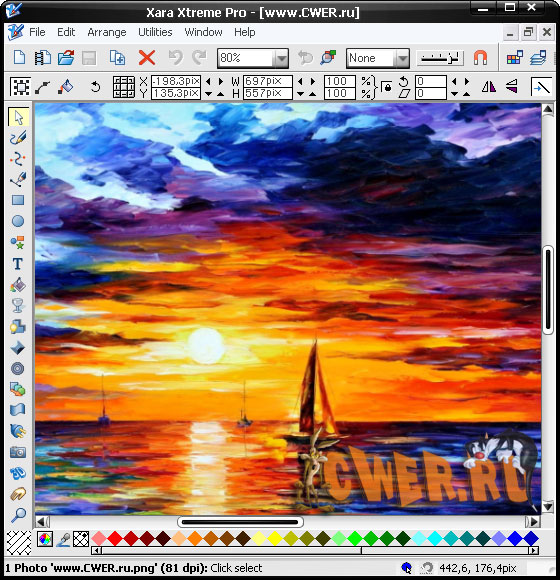Select the Live Effects plug tool
The image size is (560, 580).
tap(18, 431)
